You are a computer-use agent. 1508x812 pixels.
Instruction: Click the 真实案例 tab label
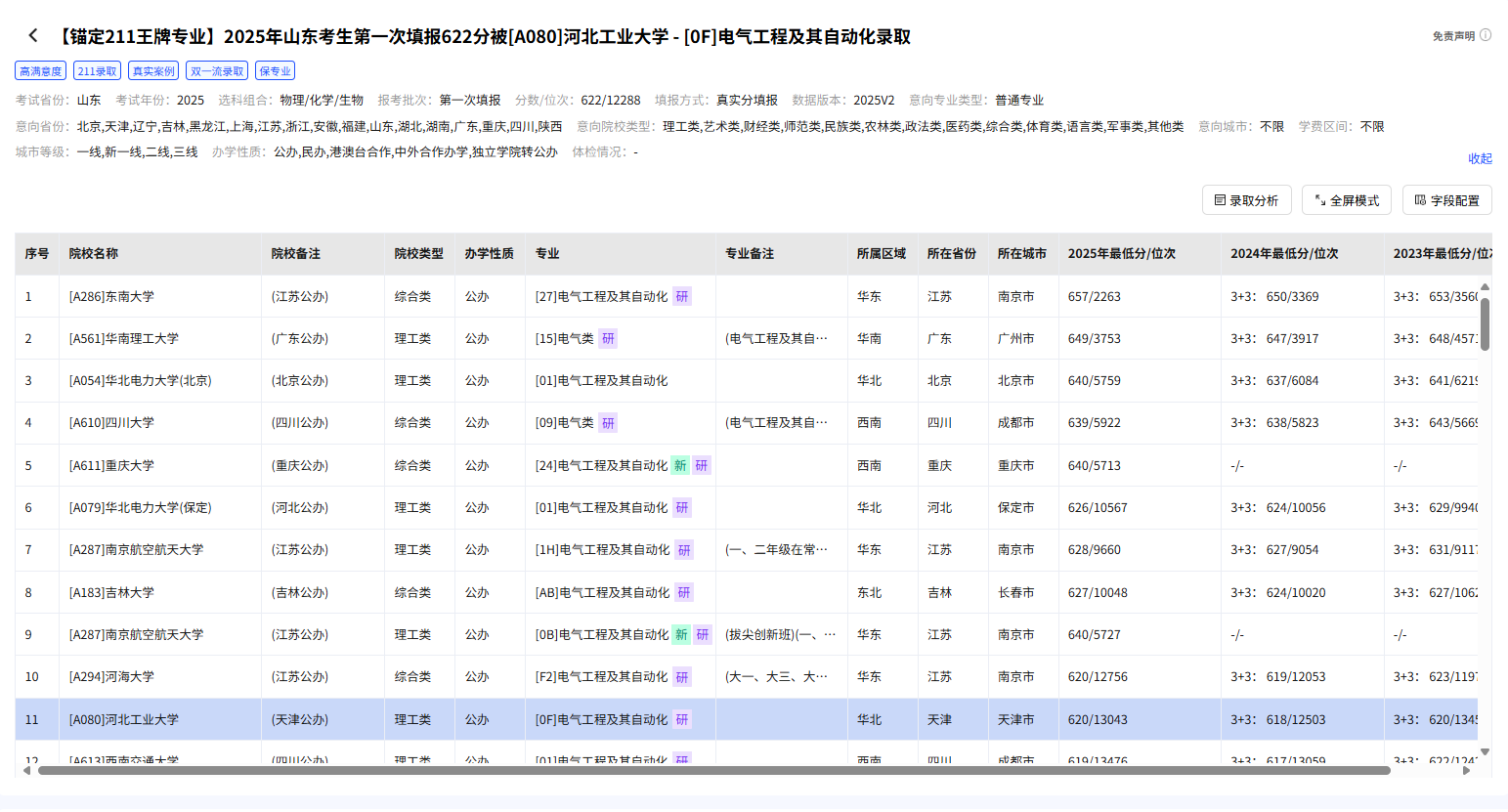pos(152,70)
